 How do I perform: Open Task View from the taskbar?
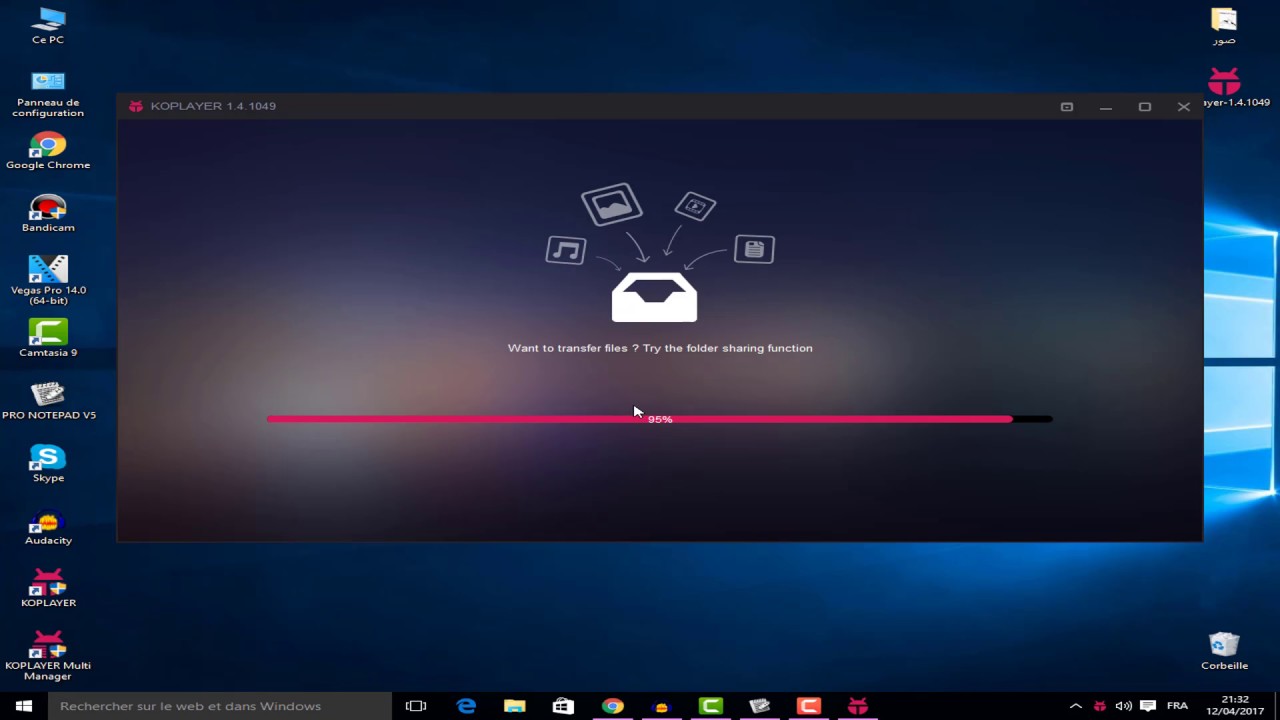click(x=416, y=706)
